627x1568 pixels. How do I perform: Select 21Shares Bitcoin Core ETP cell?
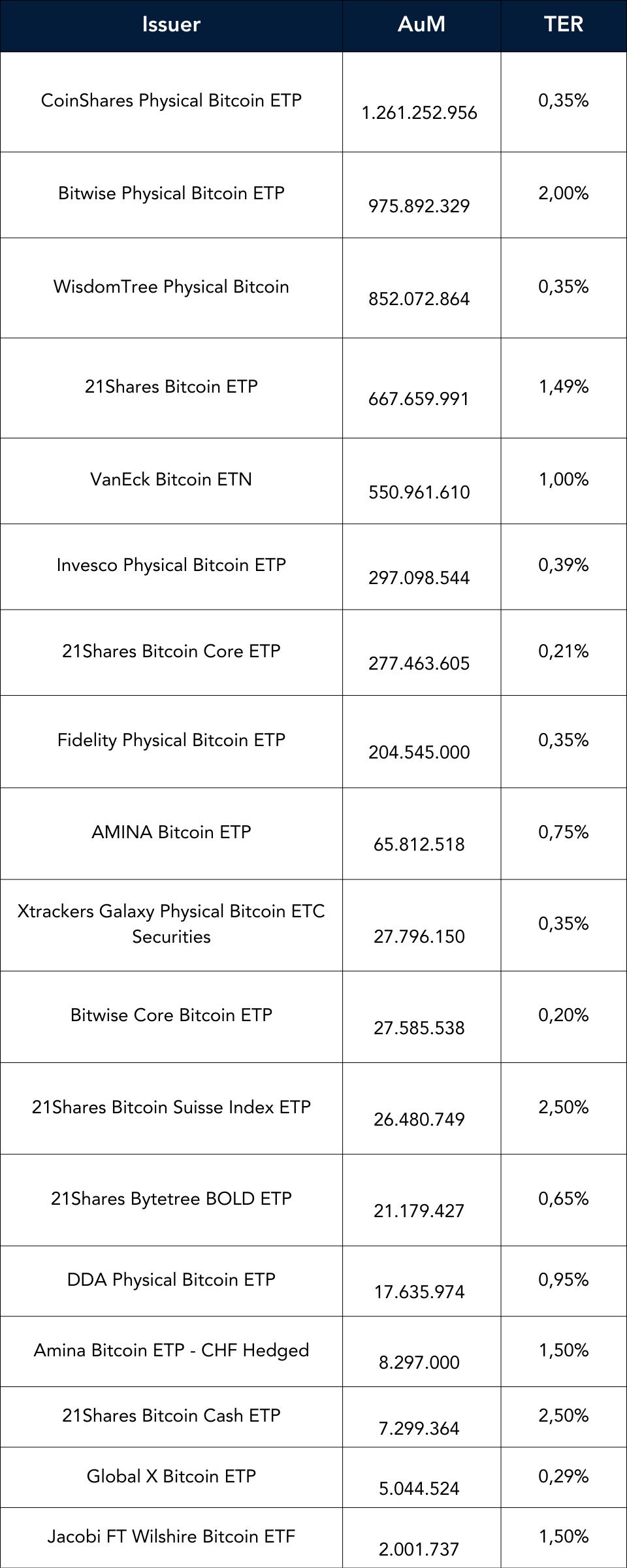[x=171, y=651]
